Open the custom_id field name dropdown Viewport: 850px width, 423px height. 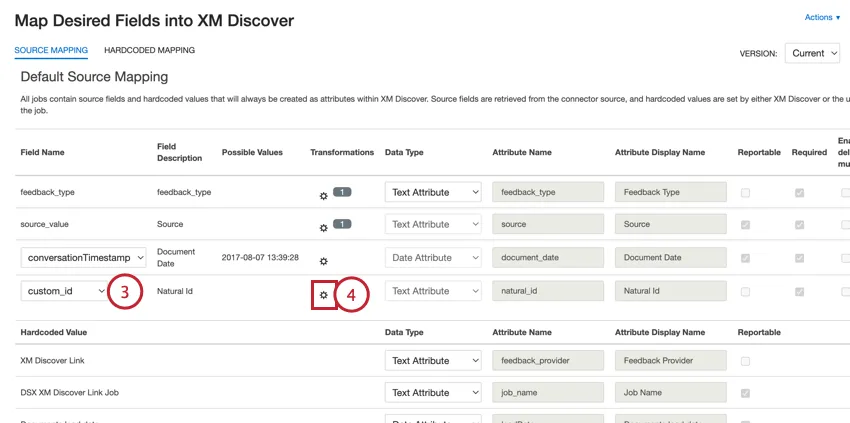pyautogui.click(x=65, y=291)
